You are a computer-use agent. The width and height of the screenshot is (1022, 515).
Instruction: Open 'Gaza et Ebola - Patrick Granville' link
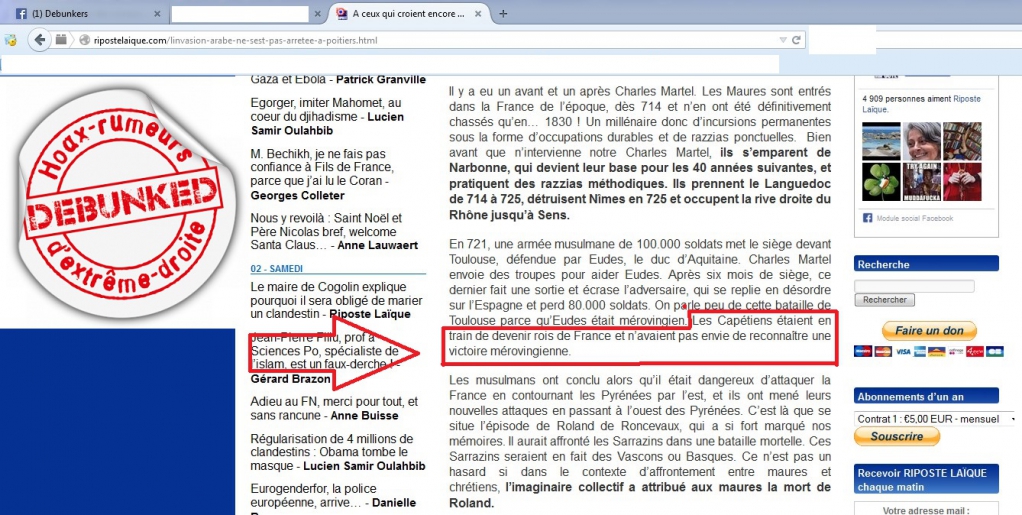click(338, 80)
